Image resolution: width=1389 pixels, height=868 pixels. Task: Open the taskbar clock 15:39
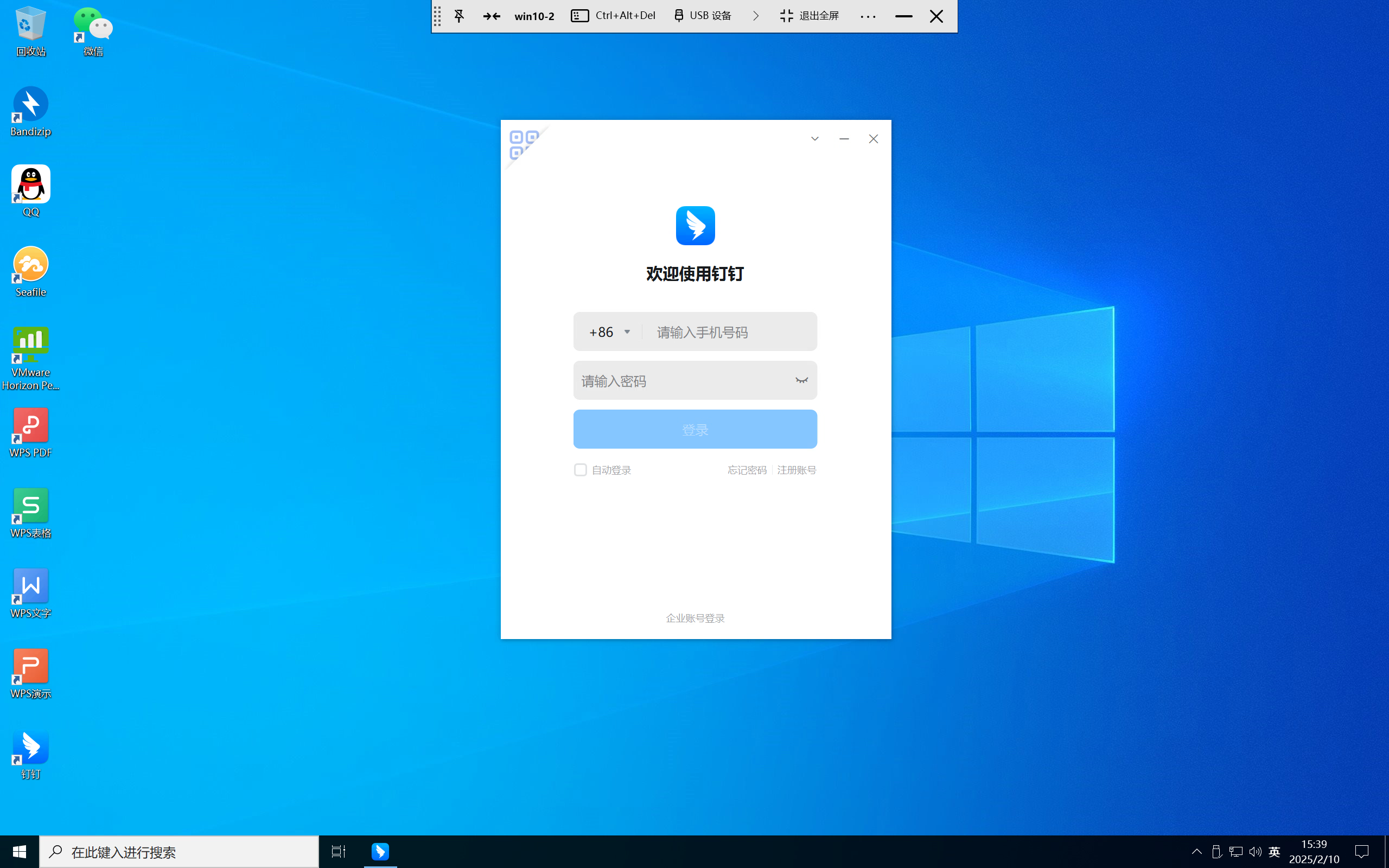click(1314, 852)
